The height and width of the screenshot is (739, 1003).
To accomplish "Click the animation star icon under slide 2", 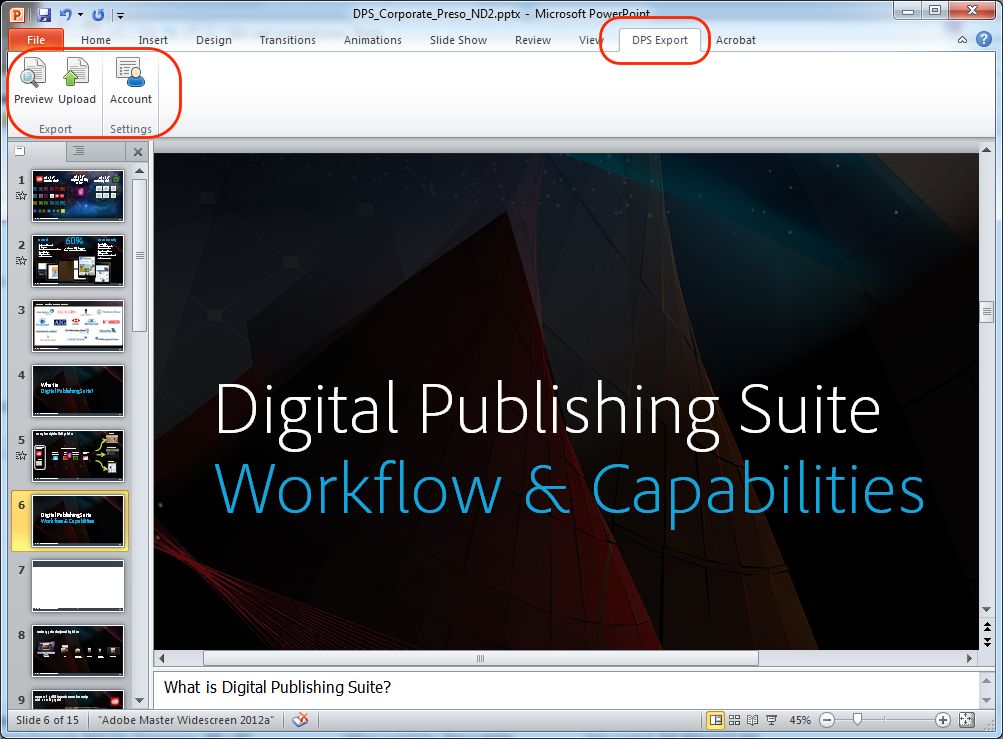I will click(21, 260).
